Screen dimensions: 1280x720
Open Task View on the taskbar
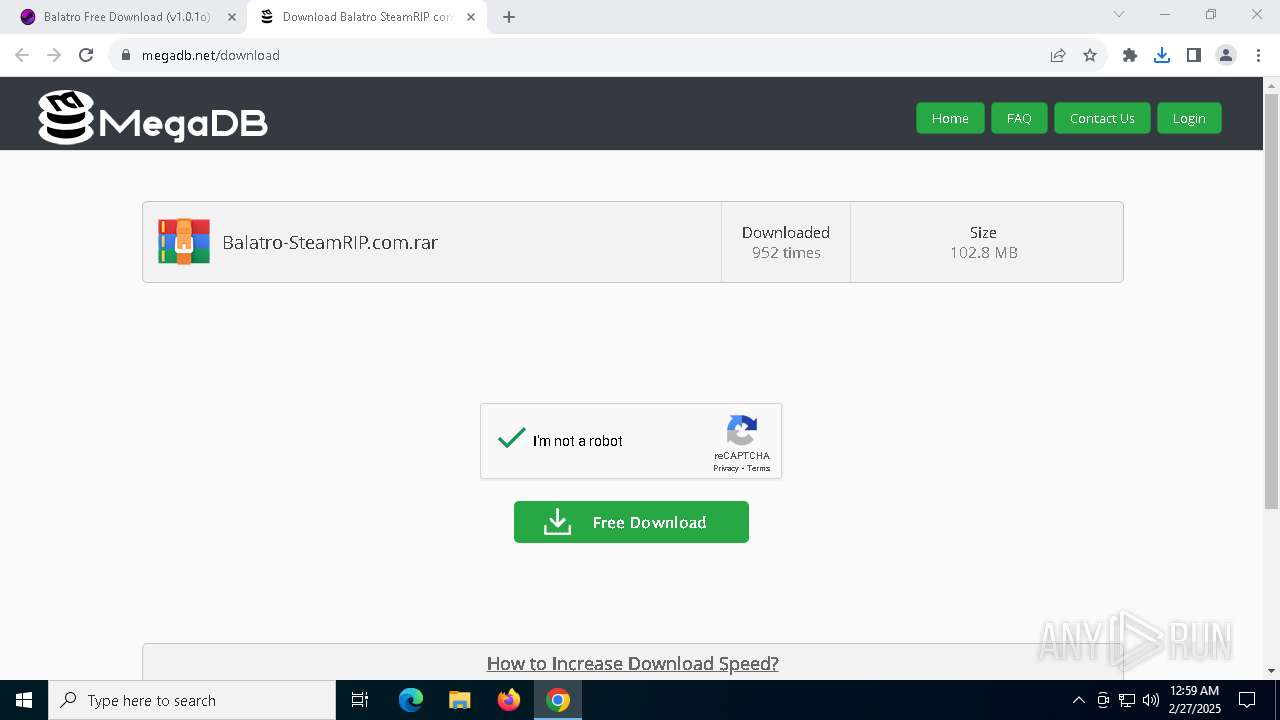tap(360, 700)
